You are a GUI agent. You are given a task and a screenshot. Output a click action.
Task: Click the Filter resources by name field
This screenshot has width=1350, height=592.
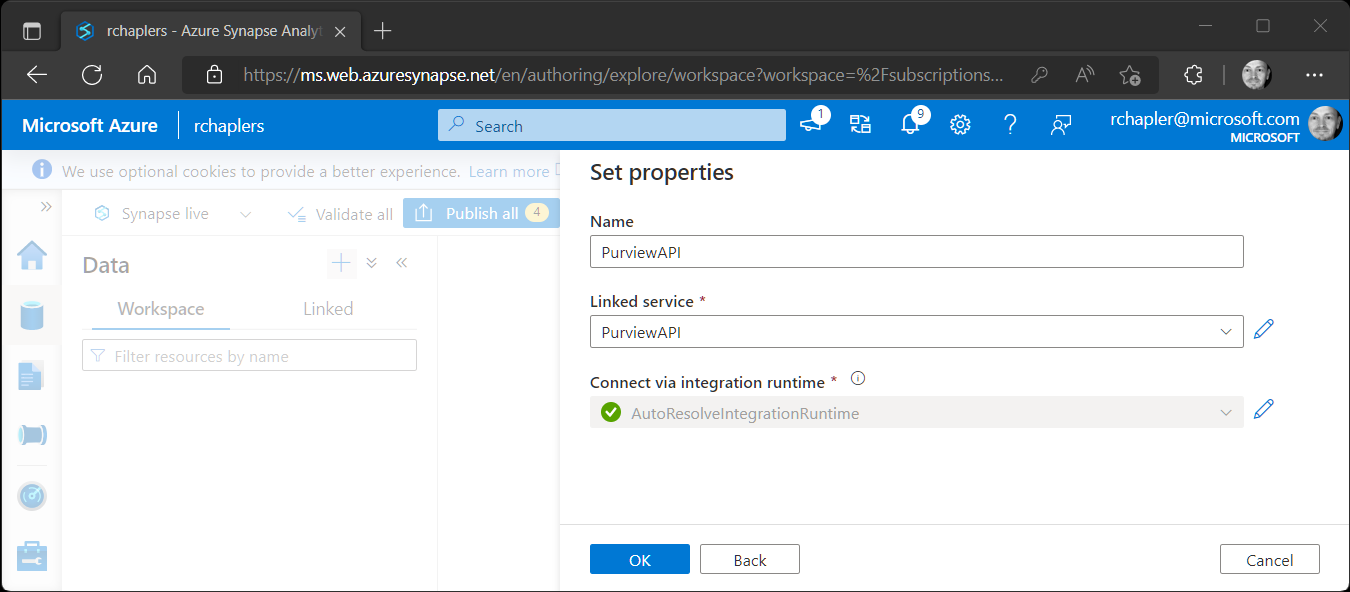pos(249,356)
